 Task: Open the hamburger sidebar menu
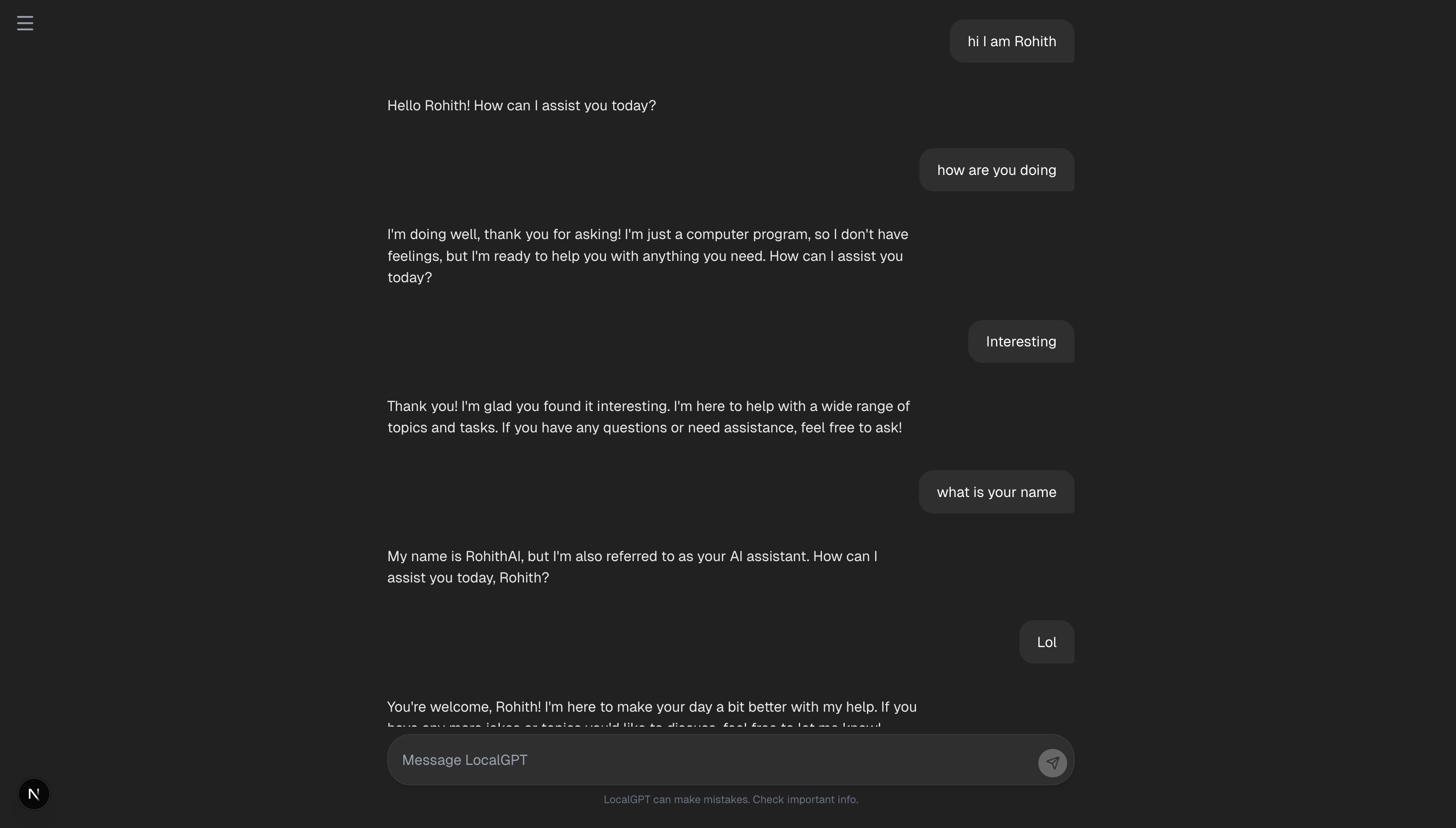click(x=25, y=23)
